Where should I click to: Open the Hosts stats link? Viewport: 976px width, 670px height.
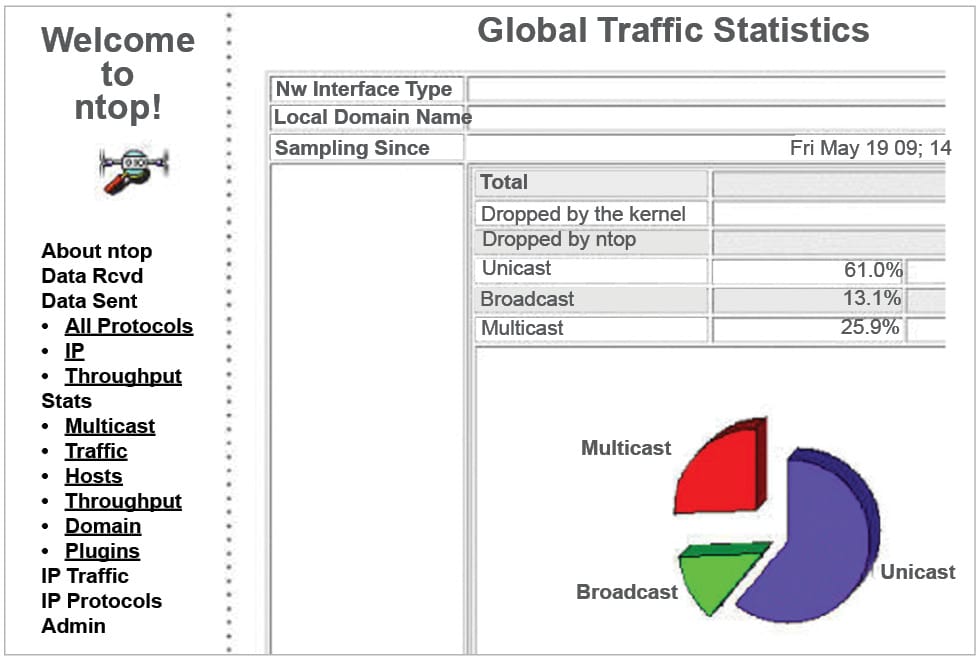93,476
